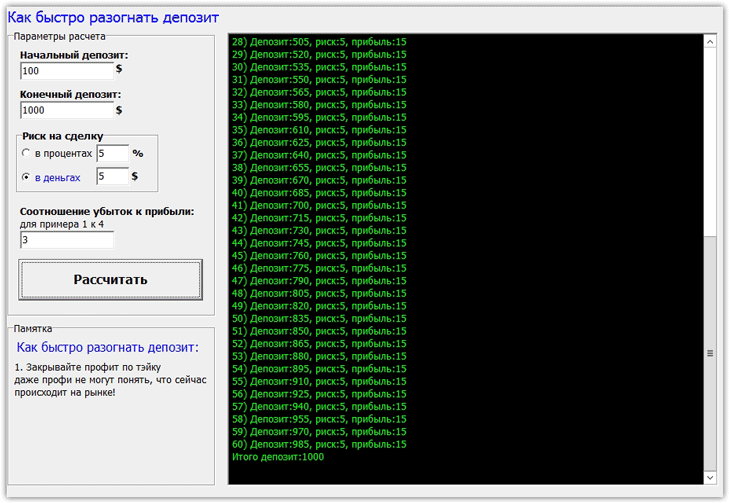Click the "Закрывайте профит по тэйку" tip text
Screen dimensions: 729x503
point(88,368)
